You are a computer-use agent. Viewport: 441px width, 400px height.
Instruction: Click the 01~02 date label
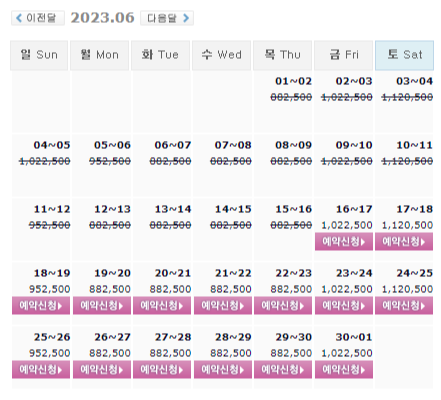pyautogui.click(x=293, y=81)
